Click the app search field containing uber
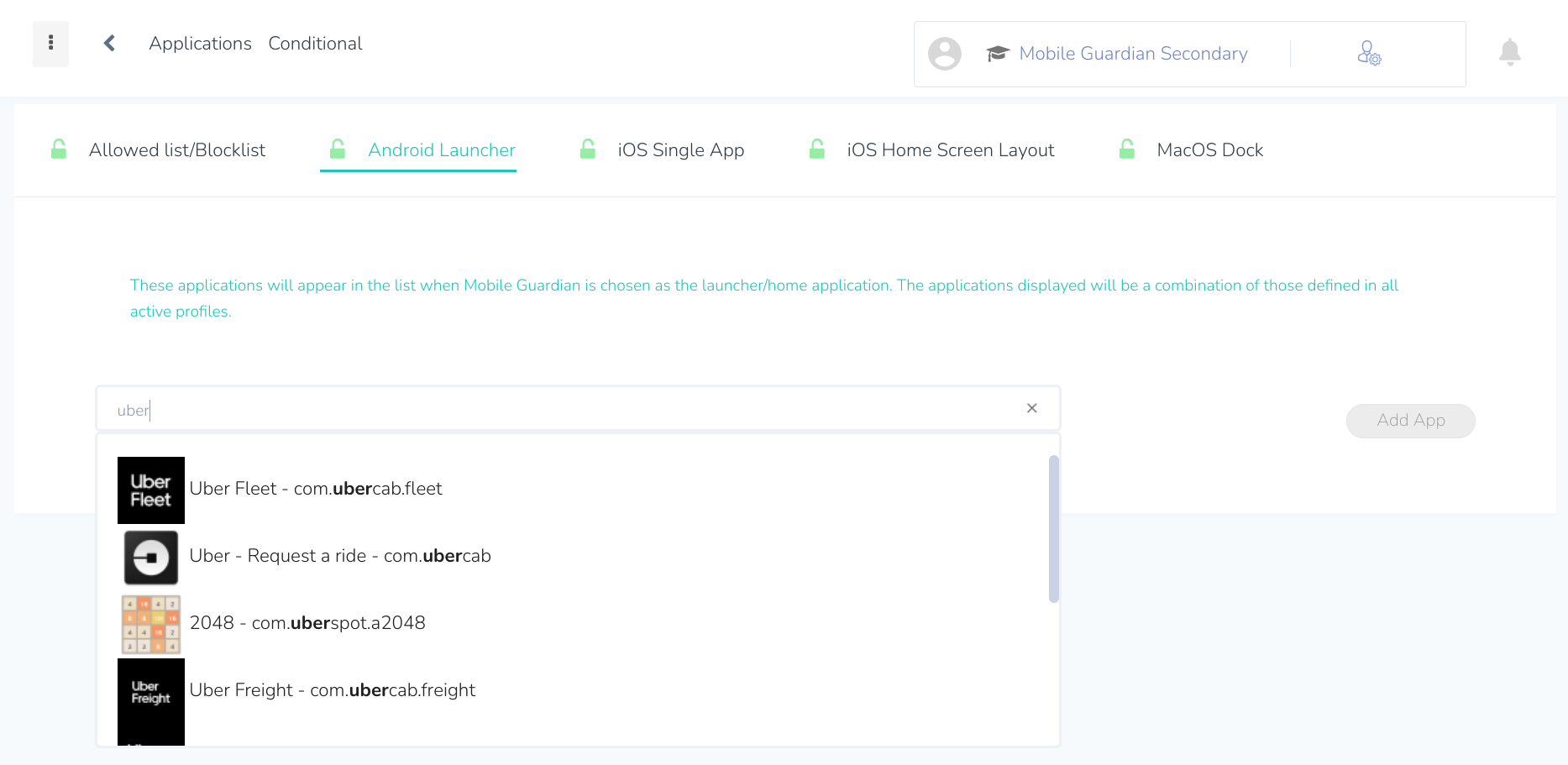 [578, 409]
